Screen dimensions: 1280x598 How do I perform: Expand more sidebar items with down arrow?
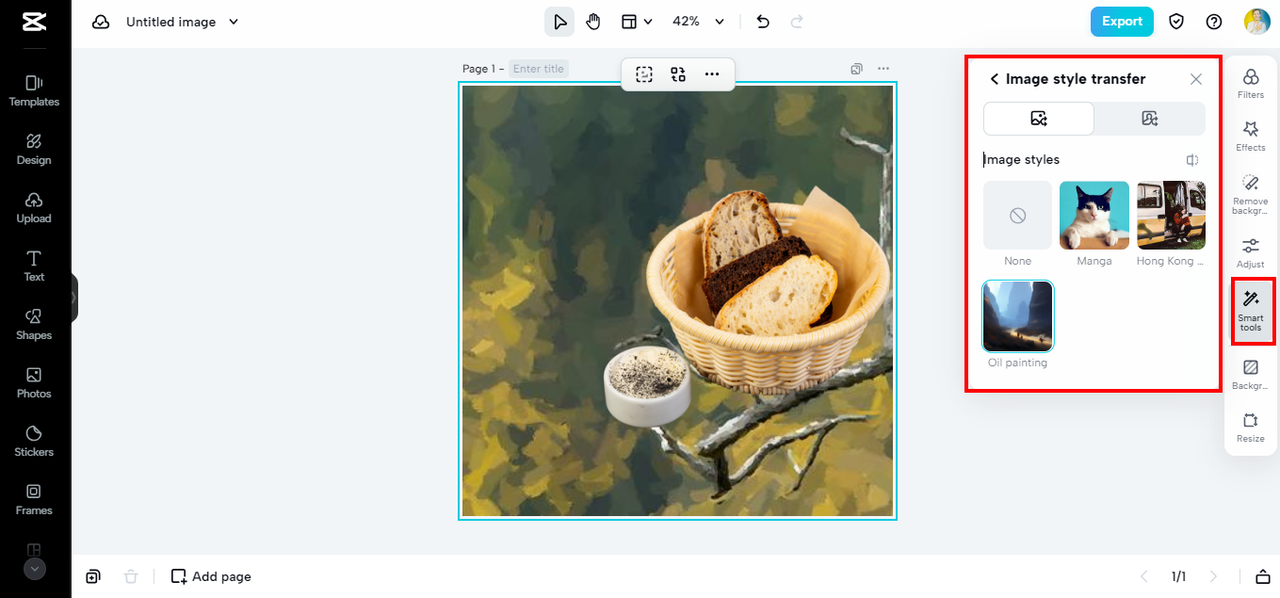(35, 568)
